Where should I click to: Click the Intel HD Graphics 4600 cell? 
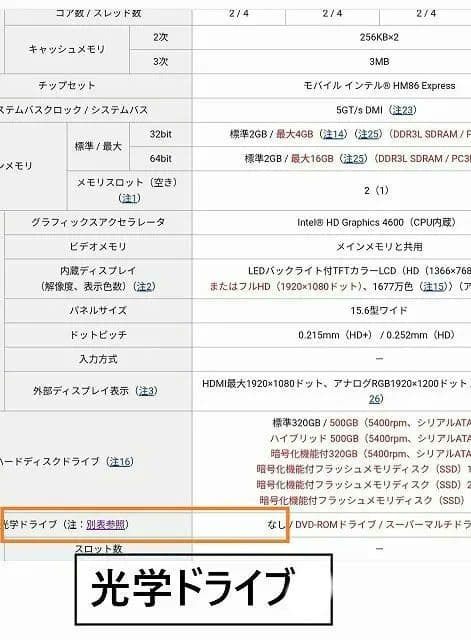(376, 222)
